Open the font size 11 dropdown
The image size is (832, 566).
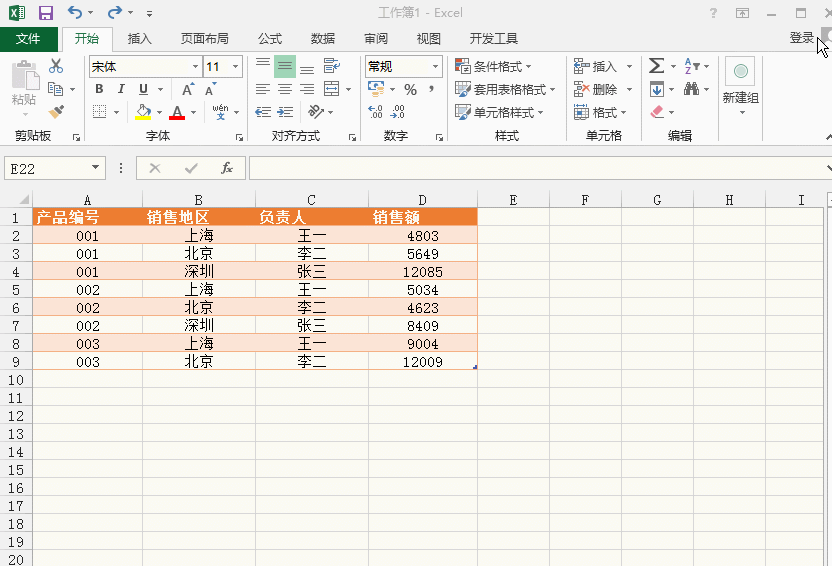[x=235, y=66]
